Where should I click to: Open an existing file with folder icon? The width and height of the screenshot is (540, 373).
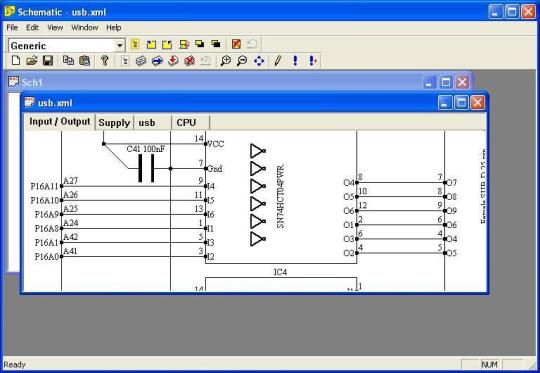click(32, 61)
